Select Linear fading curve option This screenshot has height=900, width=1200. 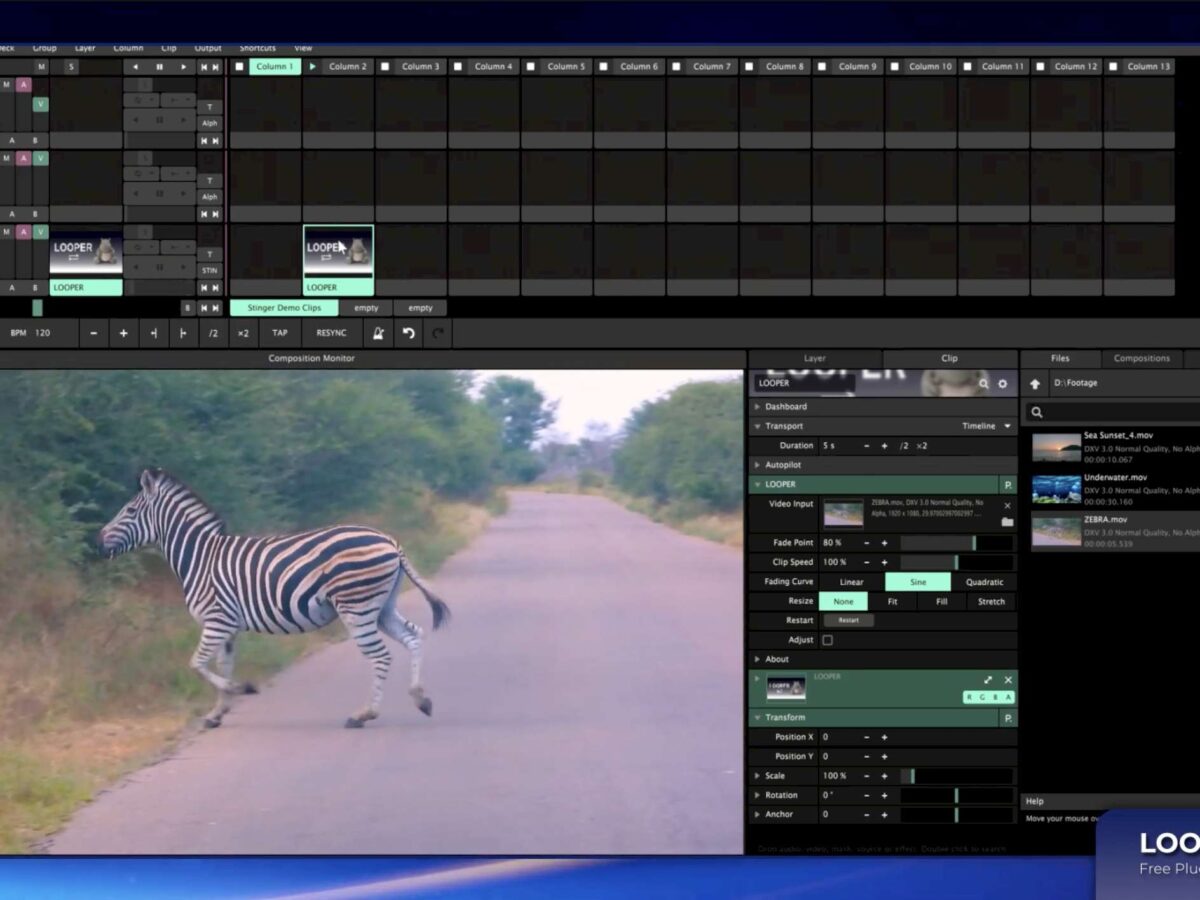coord(851,582)
